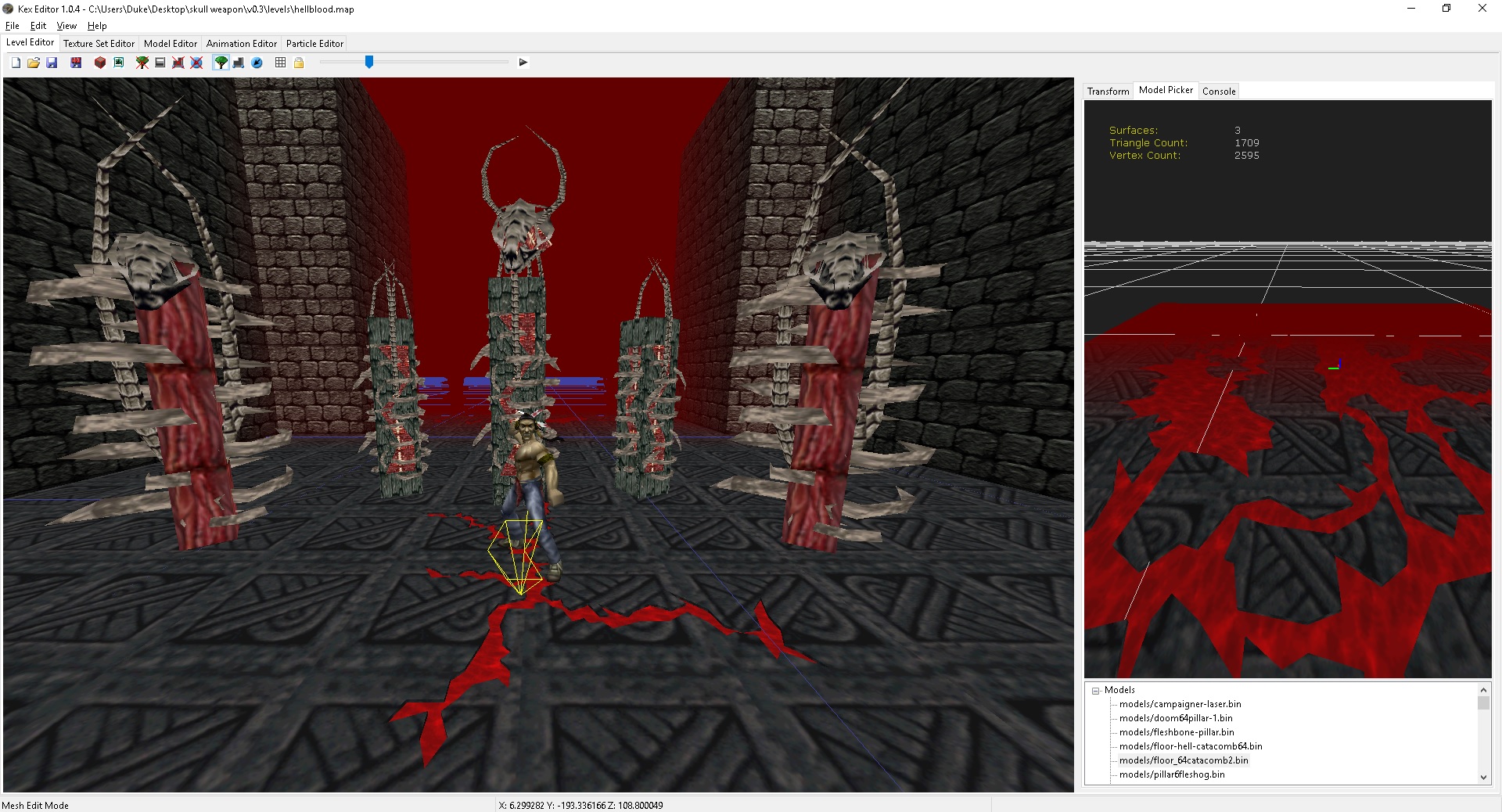Click the blue toolbar slider handle

(369, 62)
